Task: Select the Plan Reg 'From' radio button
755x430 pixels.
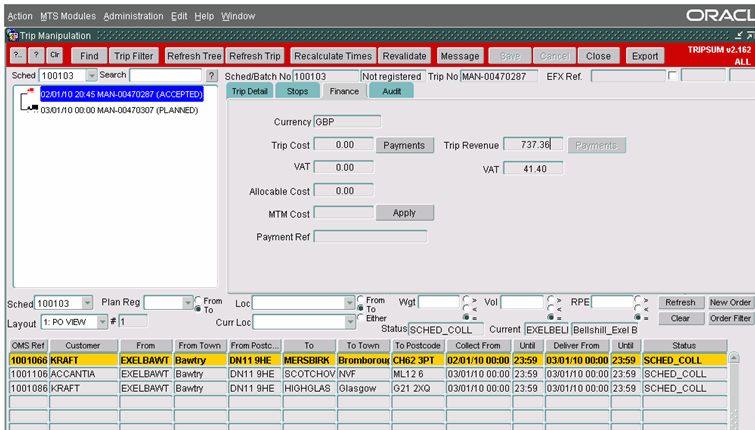Action: point(198,300)
